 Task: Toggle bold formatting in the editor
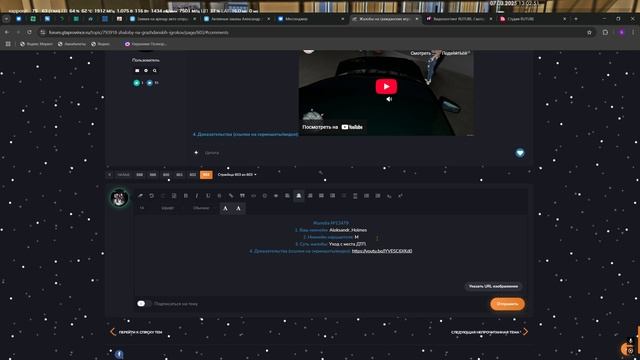186,196
